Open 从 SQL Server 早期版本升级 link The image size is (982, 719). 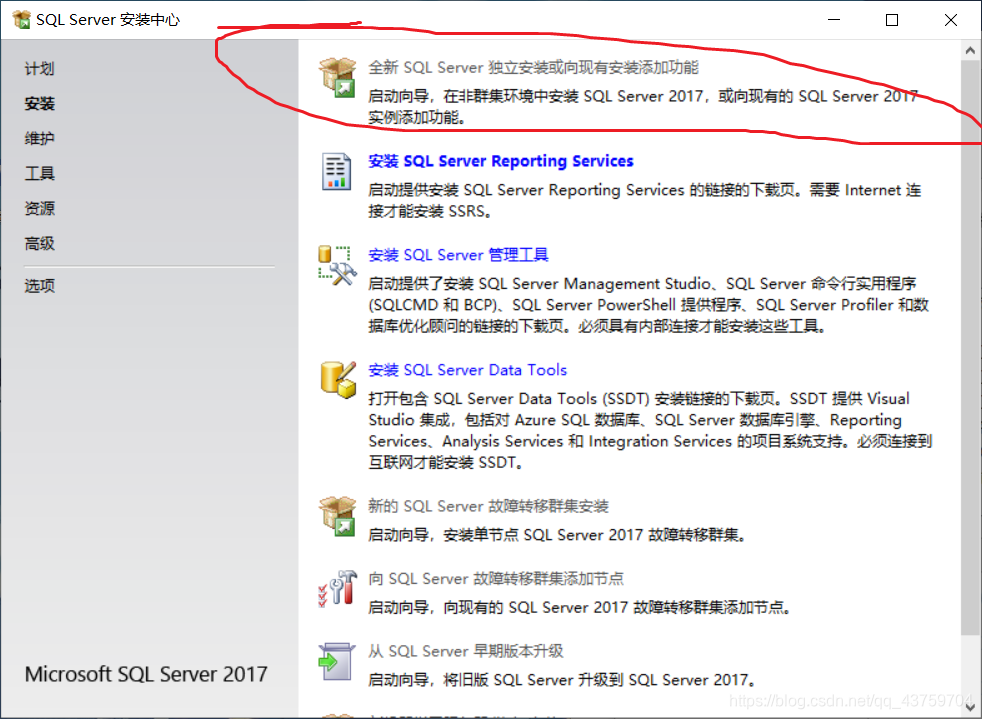465,651
